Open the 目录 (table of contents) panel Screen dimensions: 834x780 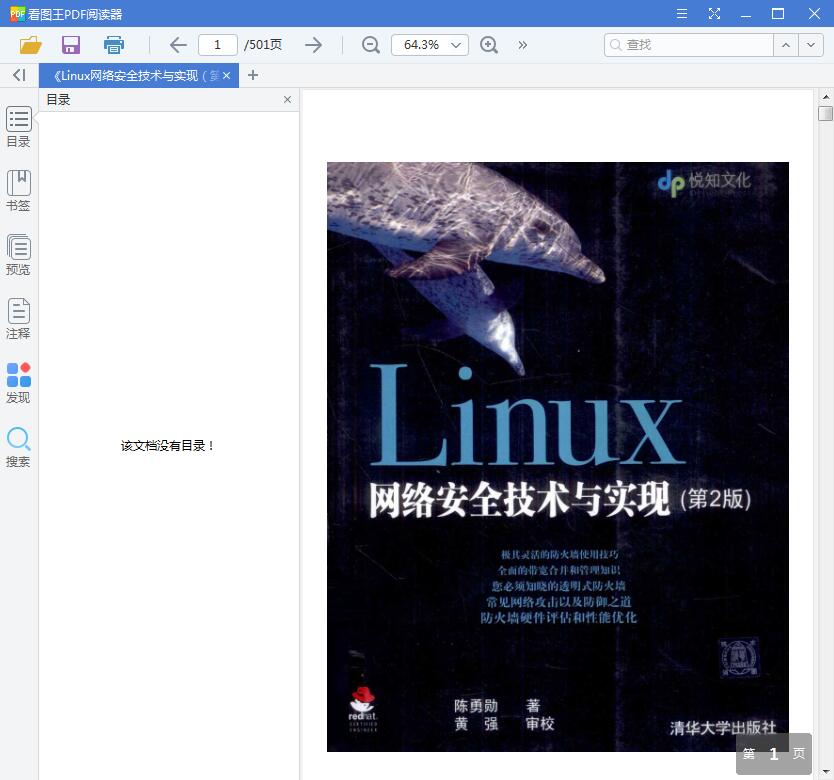tap(18, 125)
